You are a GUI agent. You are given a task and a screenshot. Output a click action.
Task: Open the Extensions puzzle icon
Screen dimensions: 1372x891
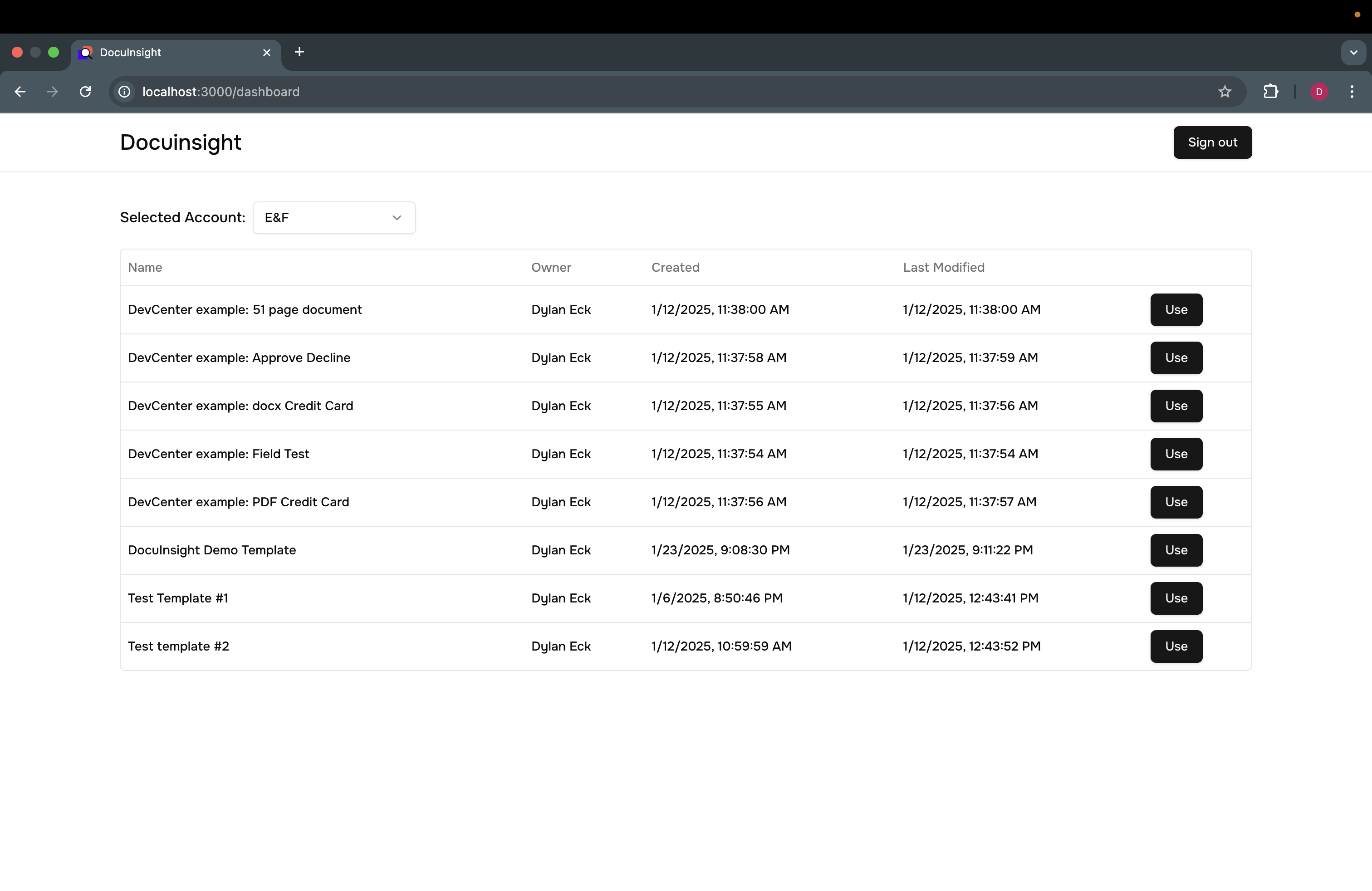point(1270,92)
